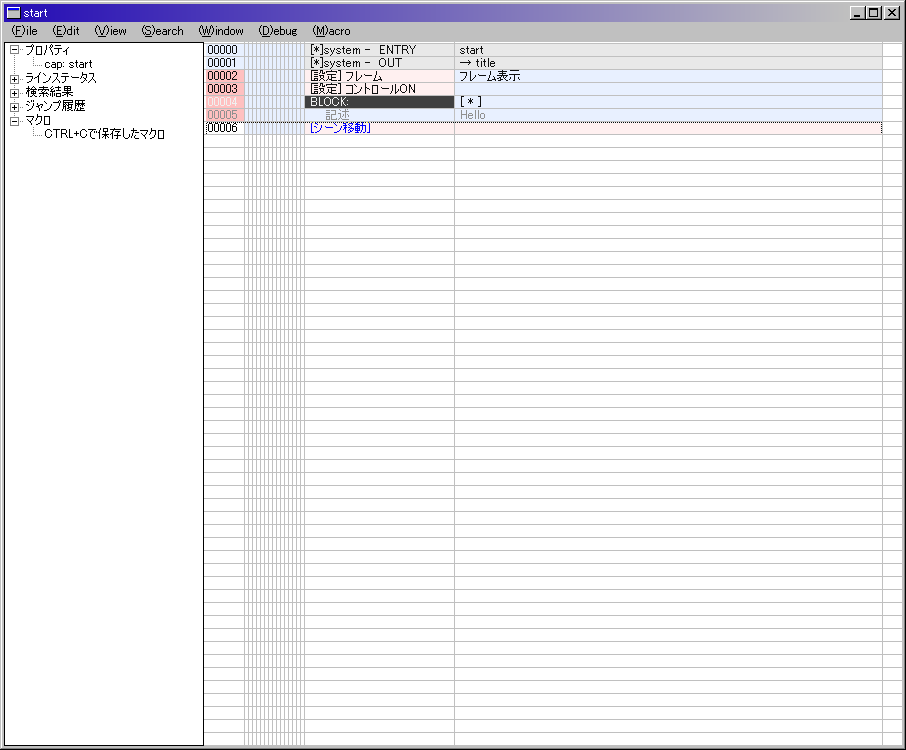Open the (S)earch menu
Viewport: 906px width, 750px height.
point(162,31)
